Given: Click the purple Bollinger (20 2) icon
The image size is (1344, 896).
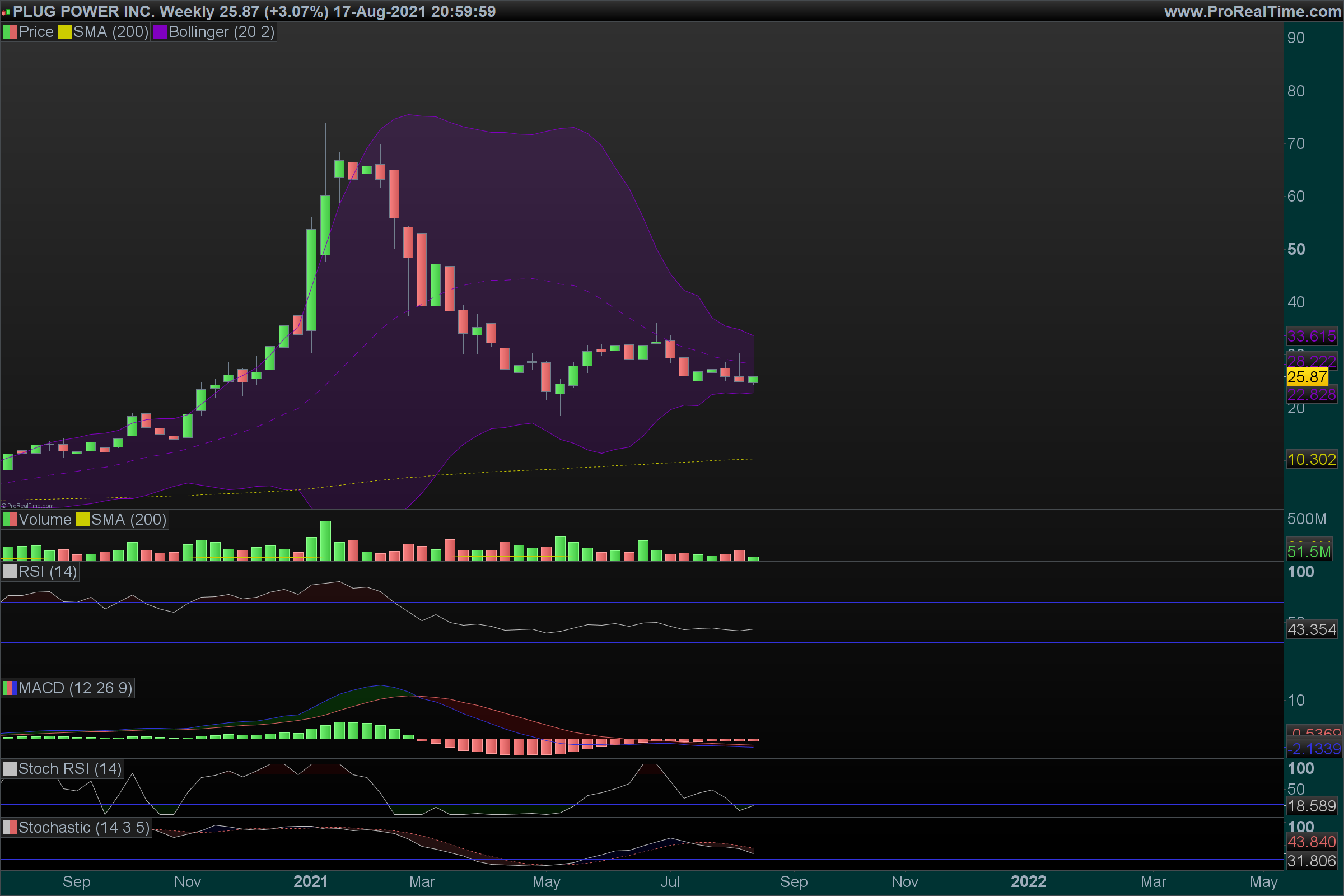Looking at the screenshot, I should 160,32.
